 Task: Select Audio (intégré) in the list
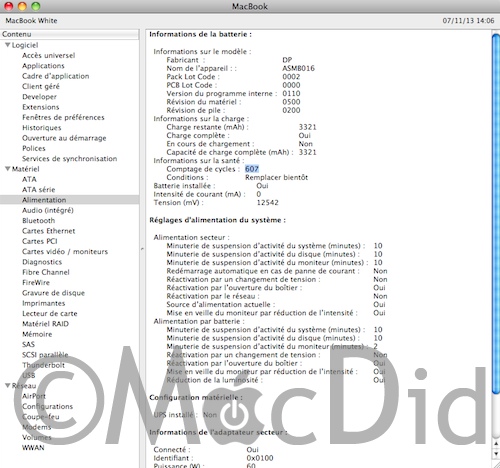(x=48, y=210)
